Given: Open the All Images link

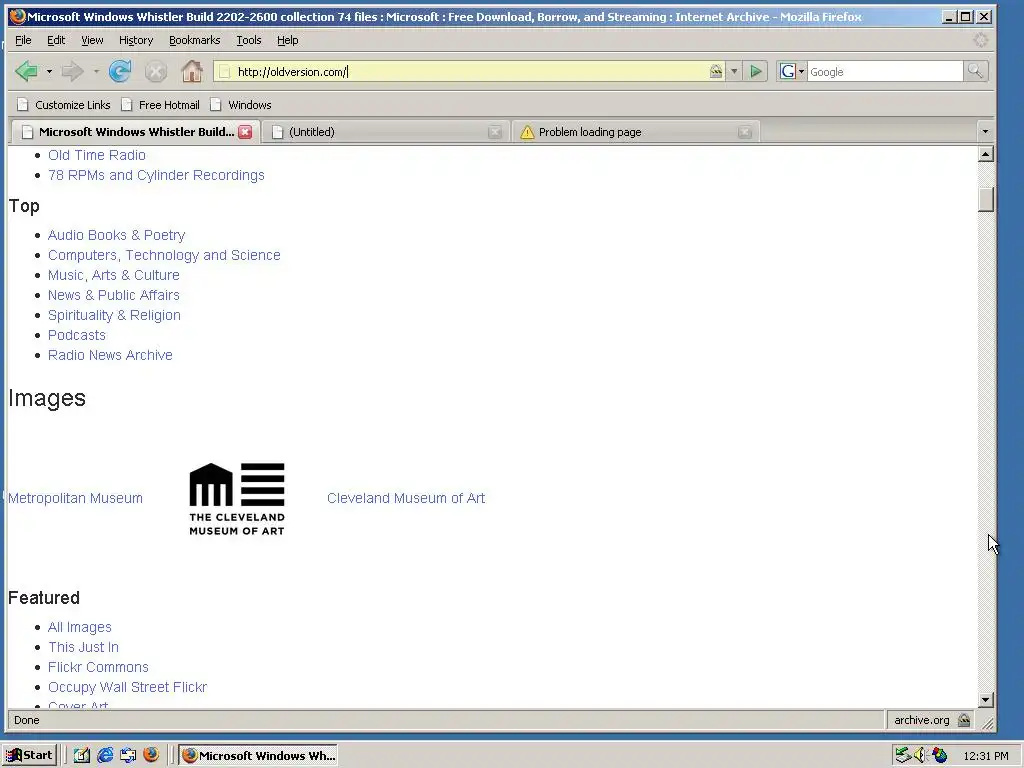Looking at the screenshot, I should click(80, 627).
